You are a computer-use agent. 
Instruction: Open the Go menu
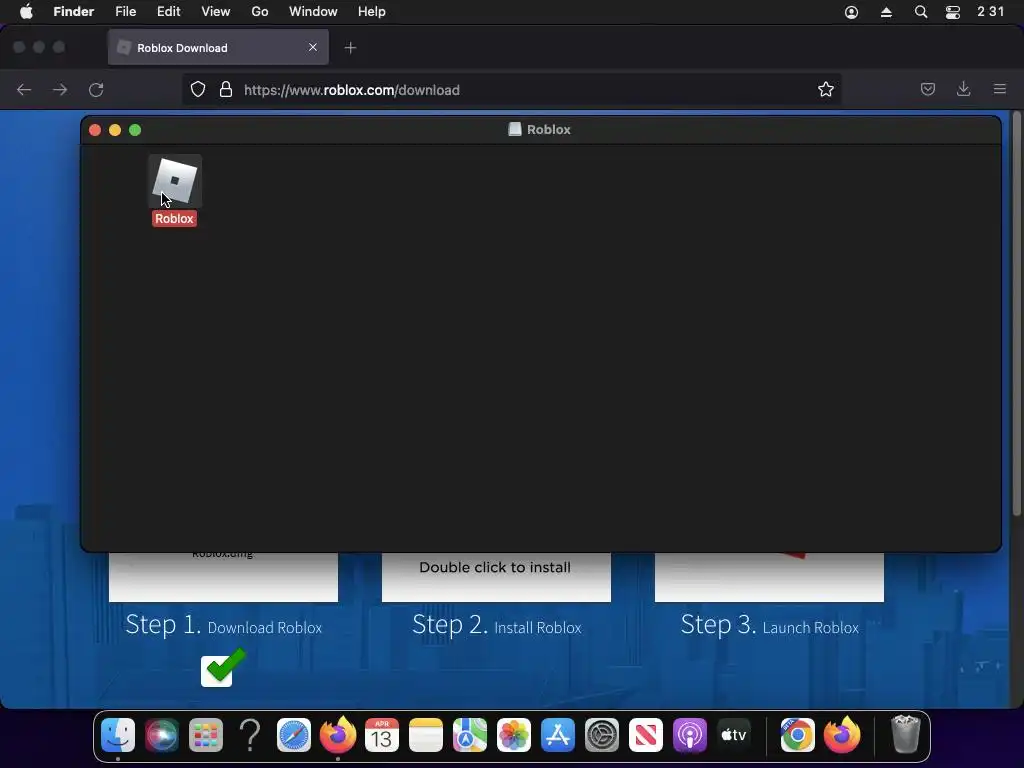click(x=260, y=12)
